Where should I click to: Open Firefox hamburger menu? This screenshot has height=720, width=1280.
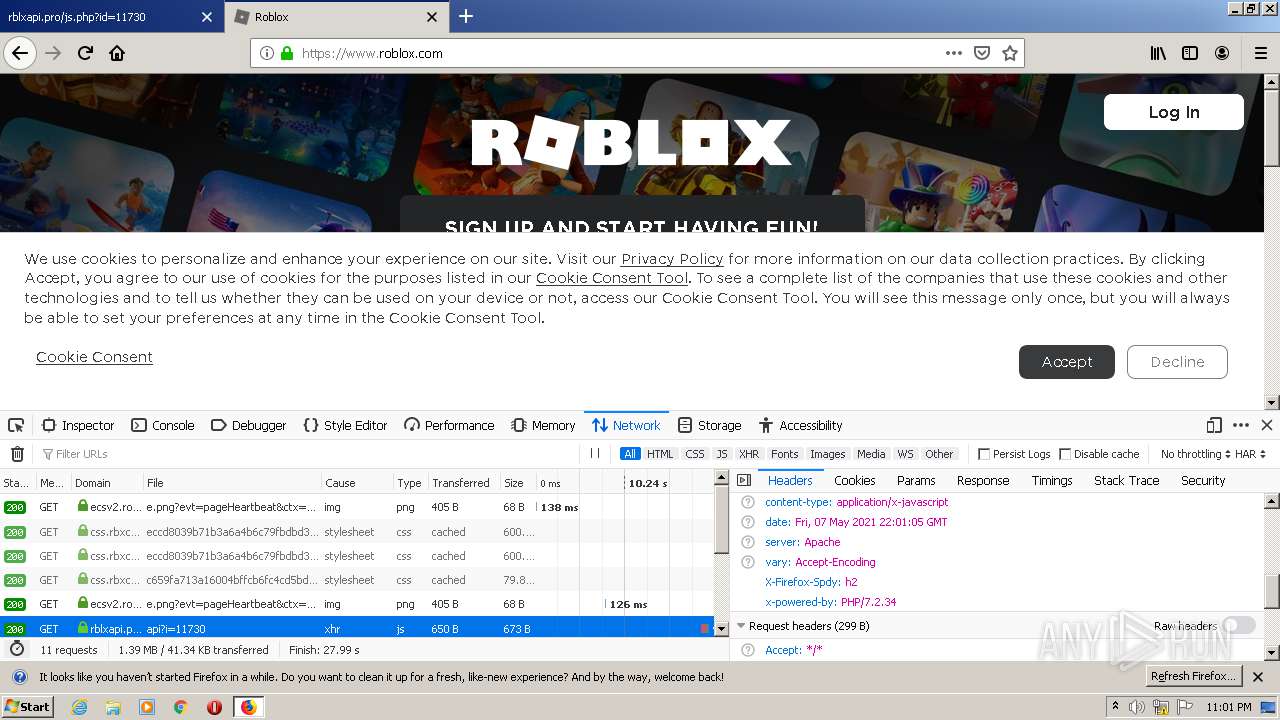pos(1261,53)
